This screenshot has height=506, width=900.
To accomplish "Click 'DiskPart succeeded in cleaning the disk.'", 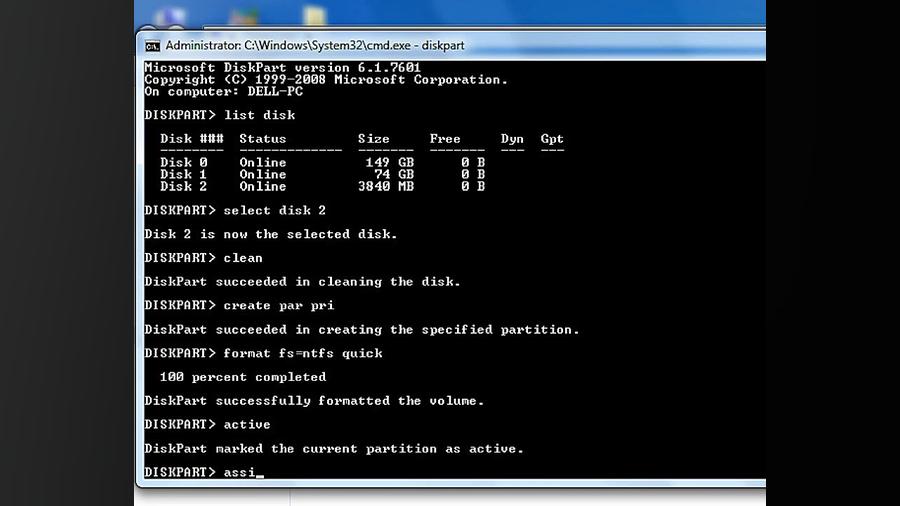I will [302, 282].
